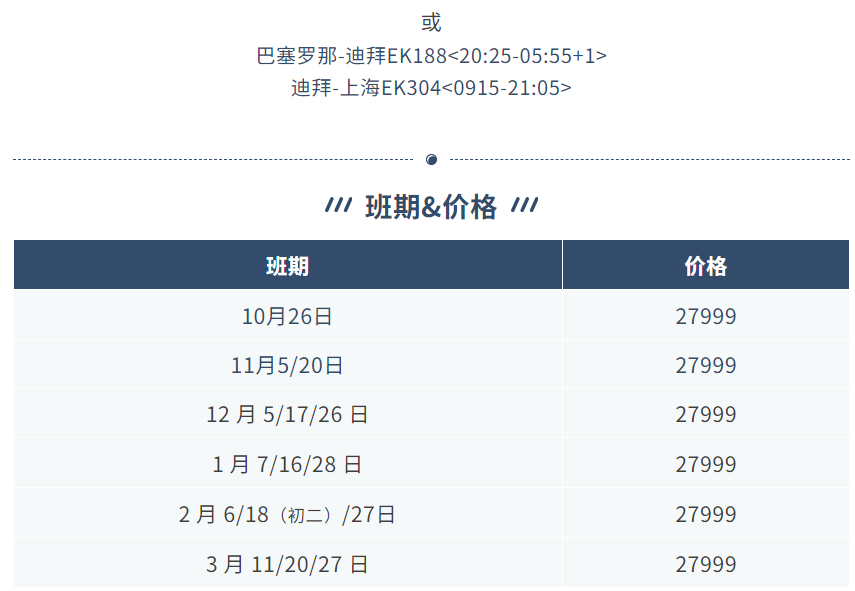Select the 班期&价格 section heading
The image size is (855, 591).
[x=431, y=207]
